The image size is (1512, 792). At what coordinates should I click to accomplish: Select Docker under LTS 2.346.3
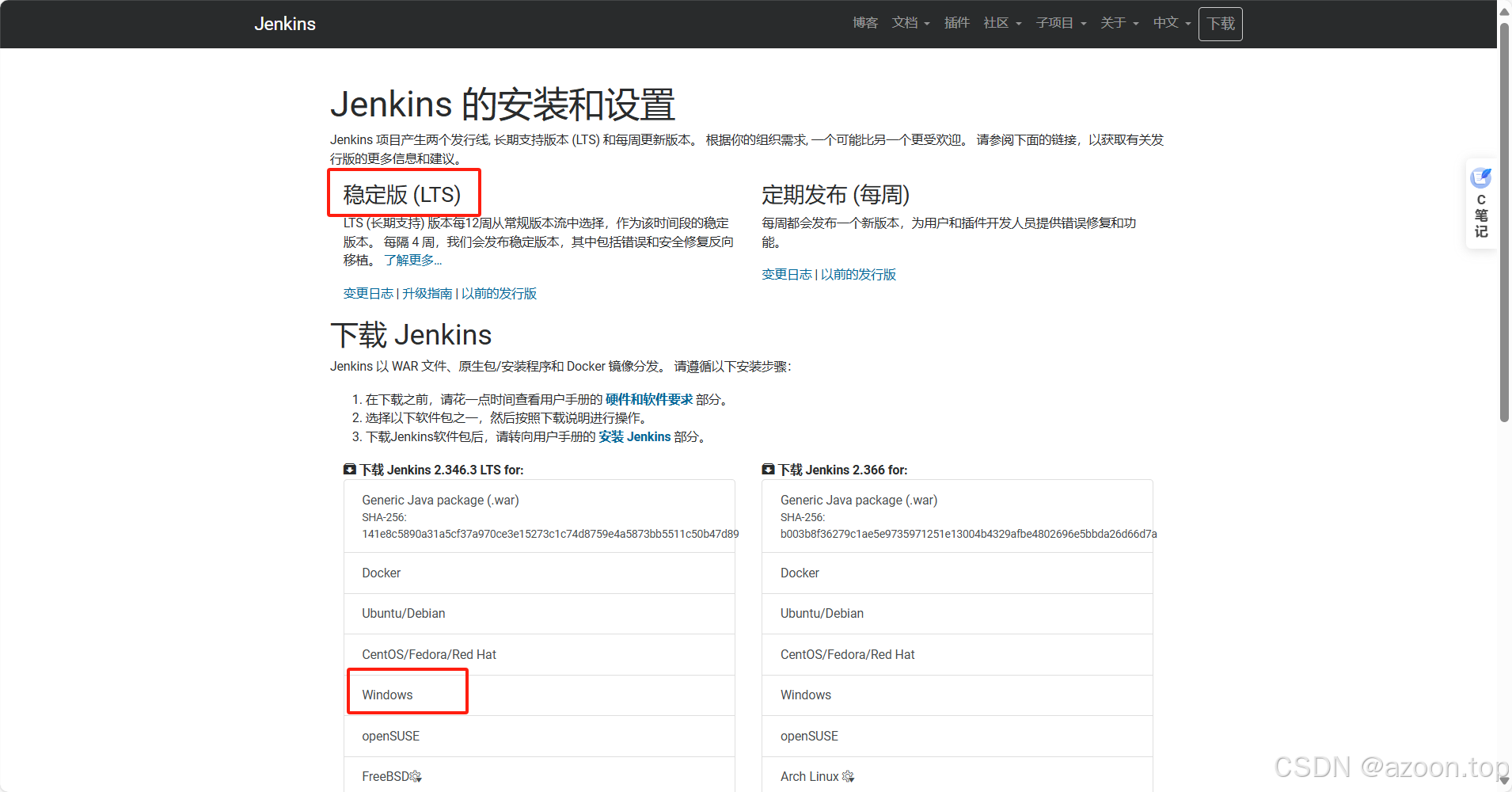539,573
